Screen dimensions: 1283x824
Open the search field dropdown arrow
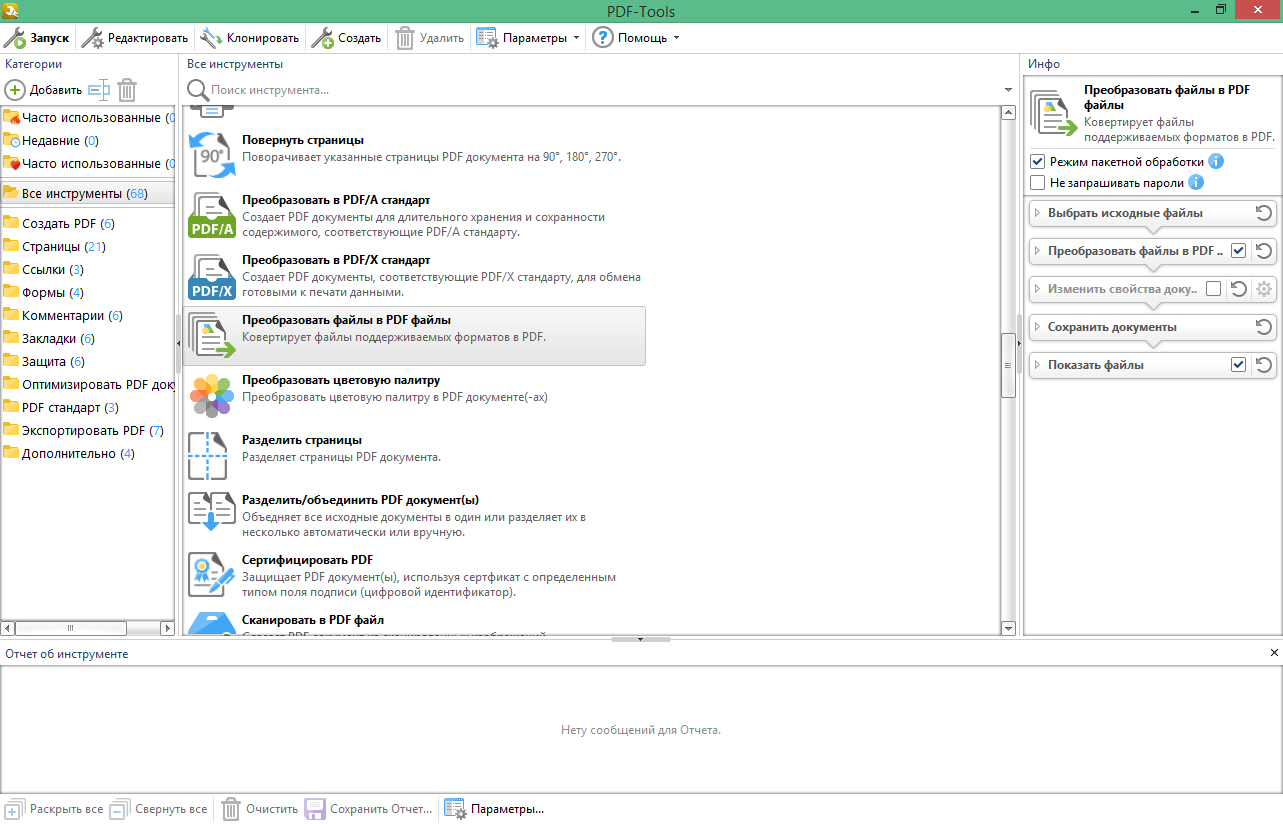[x=1008, y=90]
